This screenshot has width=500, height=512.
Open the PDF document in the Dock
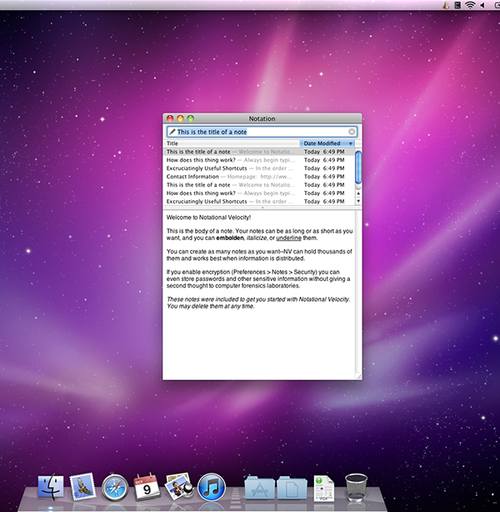pos(324,488)
